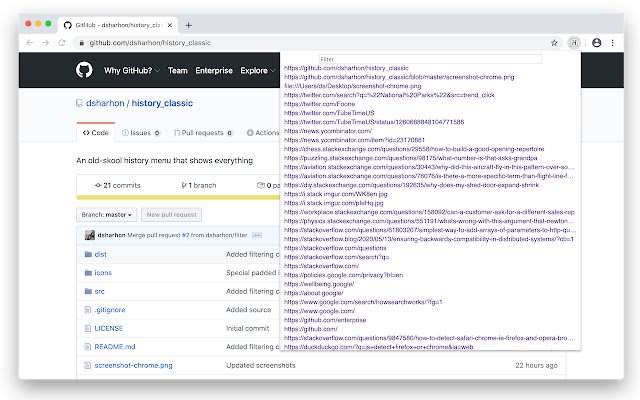This screenshot has height=400, width=640.
Task: Open the chess.stackexchange.com history entry
Action: (x=414, y=149)
